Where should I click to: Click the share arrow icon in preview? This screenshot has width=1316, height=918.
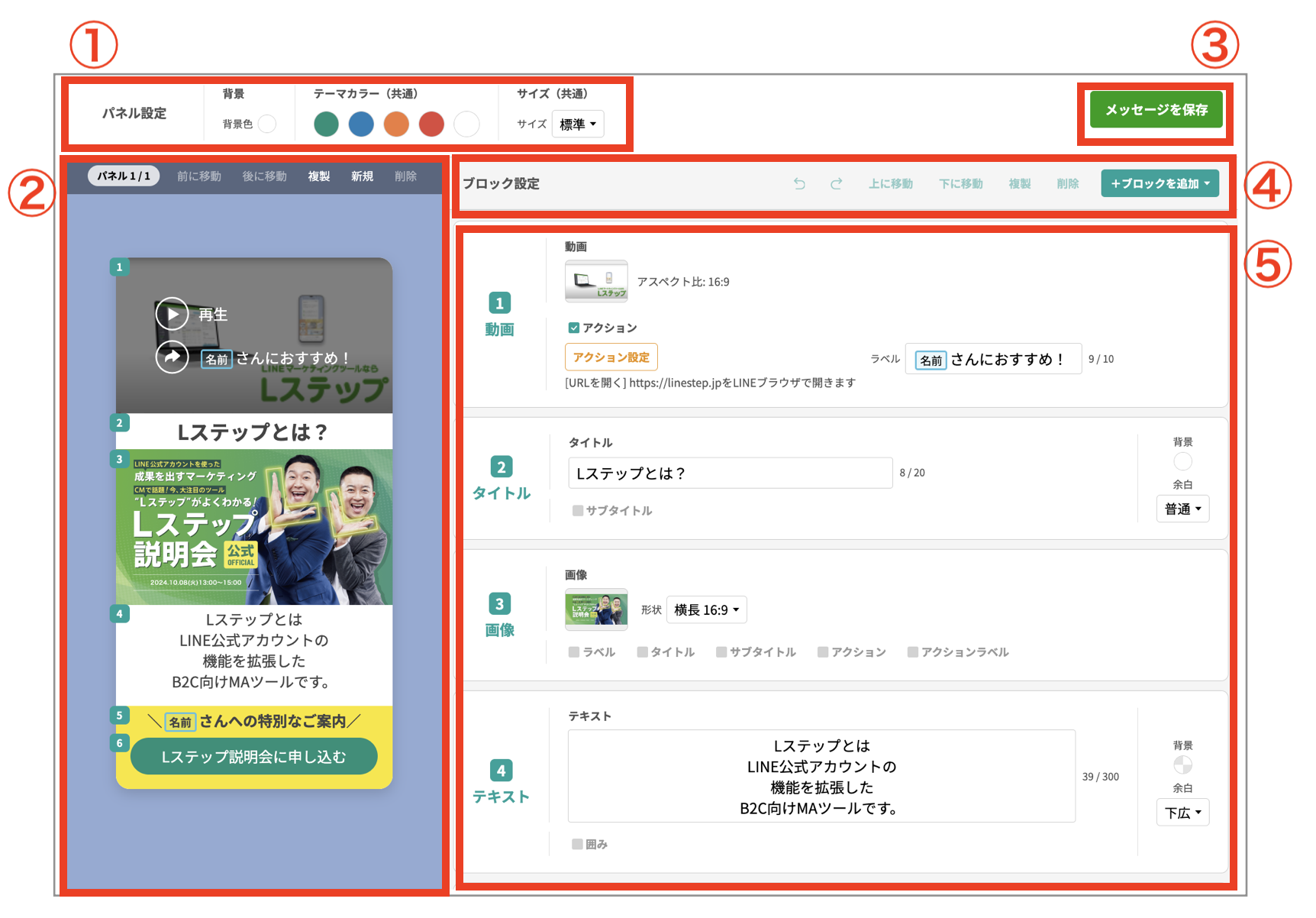173,357
